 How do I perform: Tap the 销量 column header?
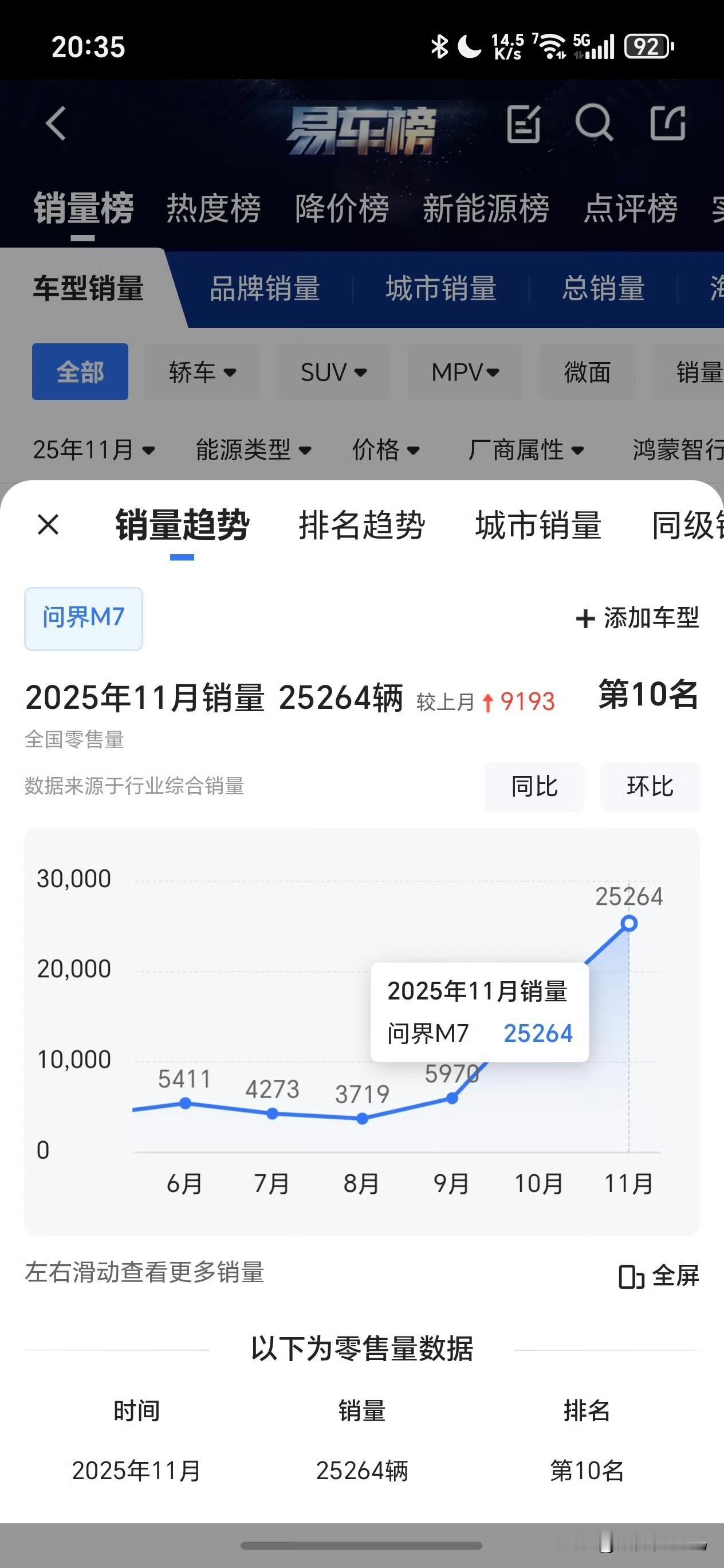click(362, 1411)
